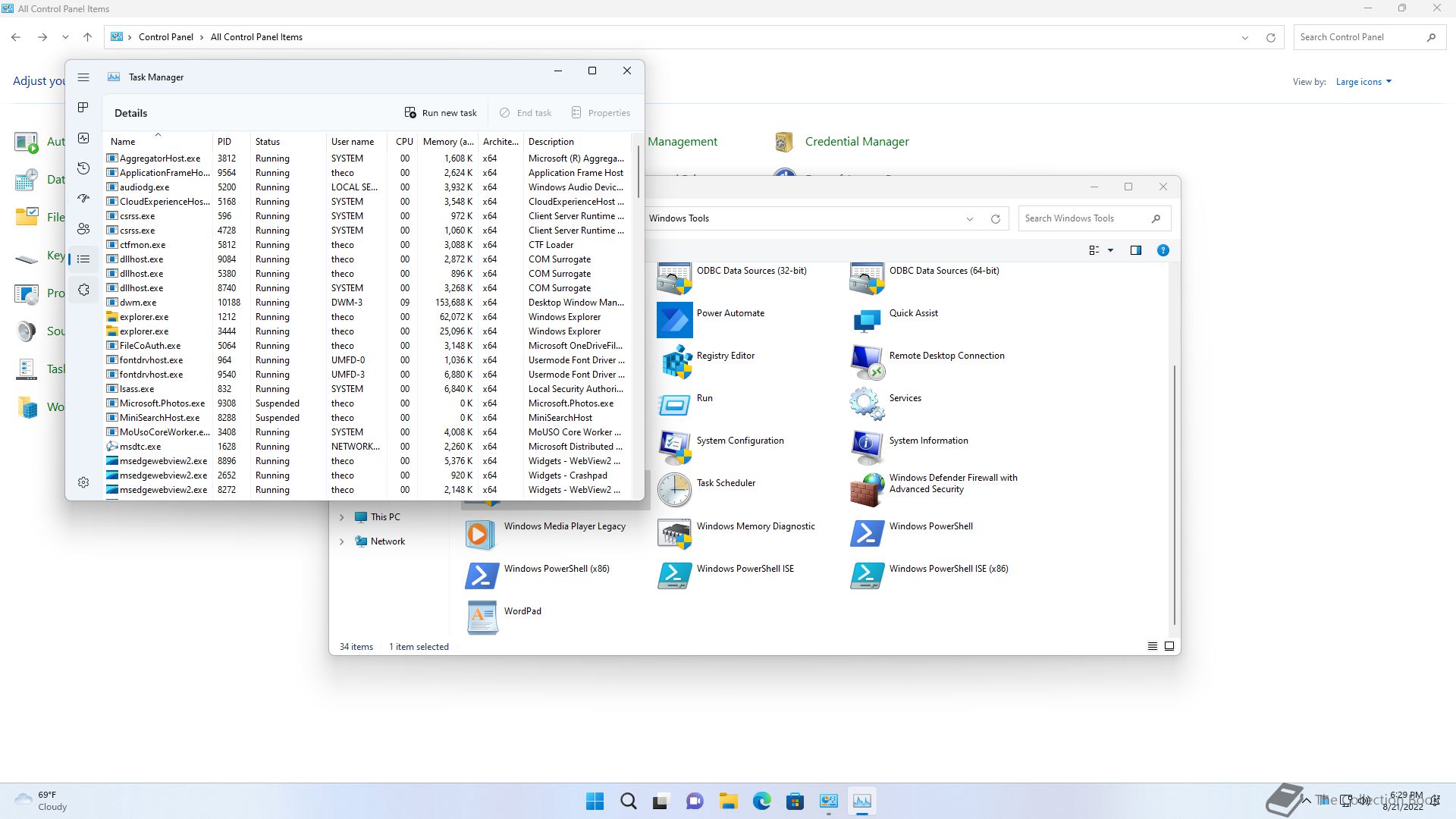Toggle preview pane in Windows Tools window
This screenshot has height=819, width=1456.
click(1135, 250)
